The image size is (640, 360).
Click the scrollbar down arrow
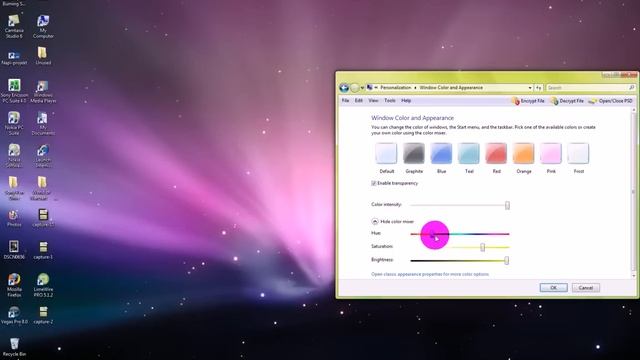pyautogui.click(x=634, y=276)
